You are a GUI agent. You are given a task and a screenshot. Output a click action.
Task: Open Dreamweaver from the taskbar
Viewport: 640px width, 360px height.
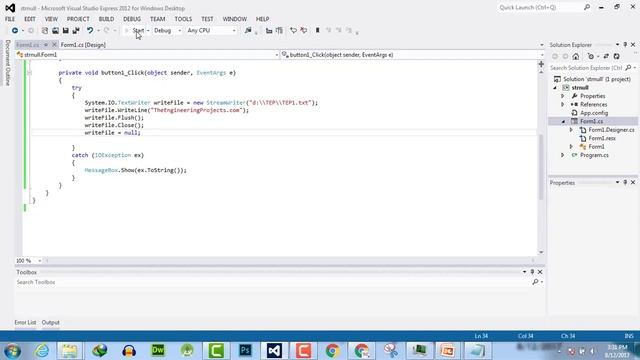point(158,351)
